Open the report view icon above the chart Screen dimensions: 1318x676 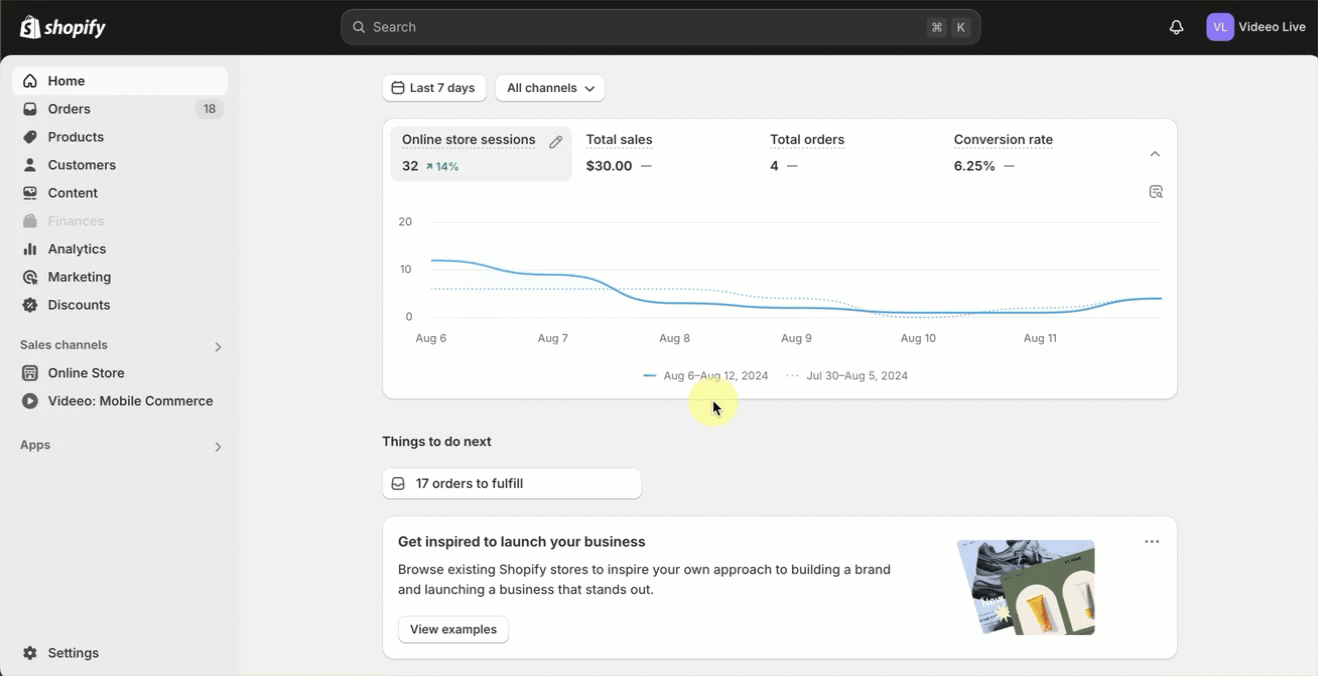[1156, 192]
